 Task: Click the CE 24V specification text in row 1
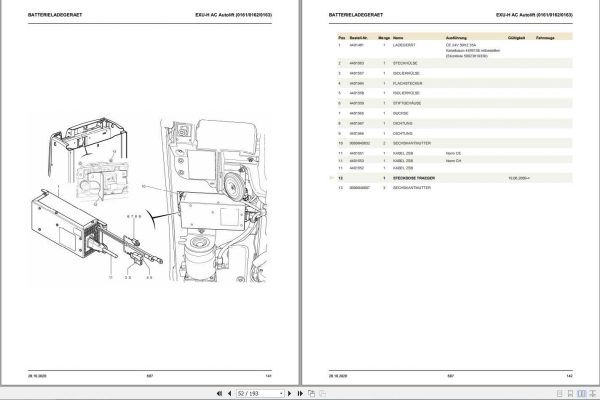[461, 45]
